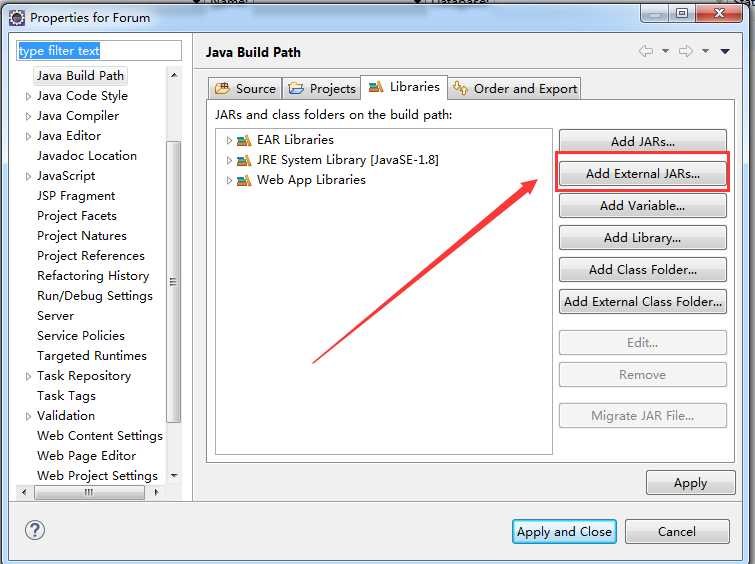755x564 pixels.
Task: Click the JRE System Library icon
Action: click(244, 160)
